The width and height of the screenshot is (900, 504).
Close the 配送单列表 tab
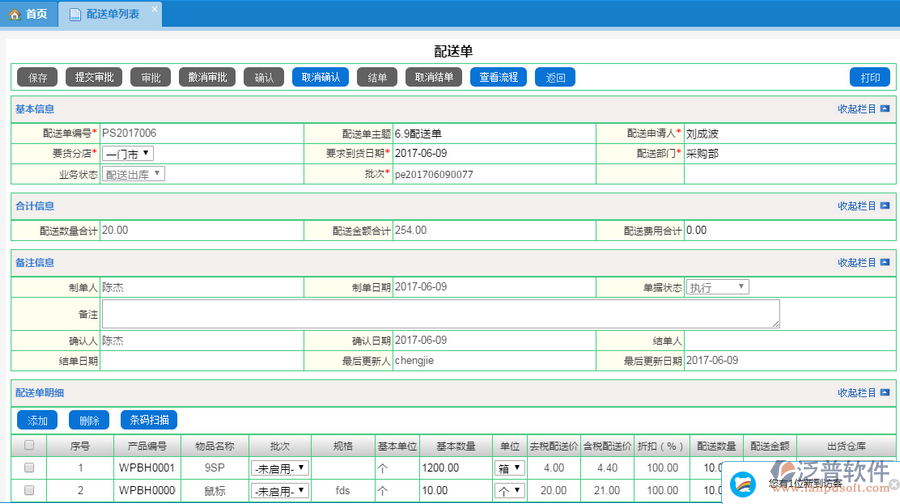pyautogui.click(x=154, y=9)
